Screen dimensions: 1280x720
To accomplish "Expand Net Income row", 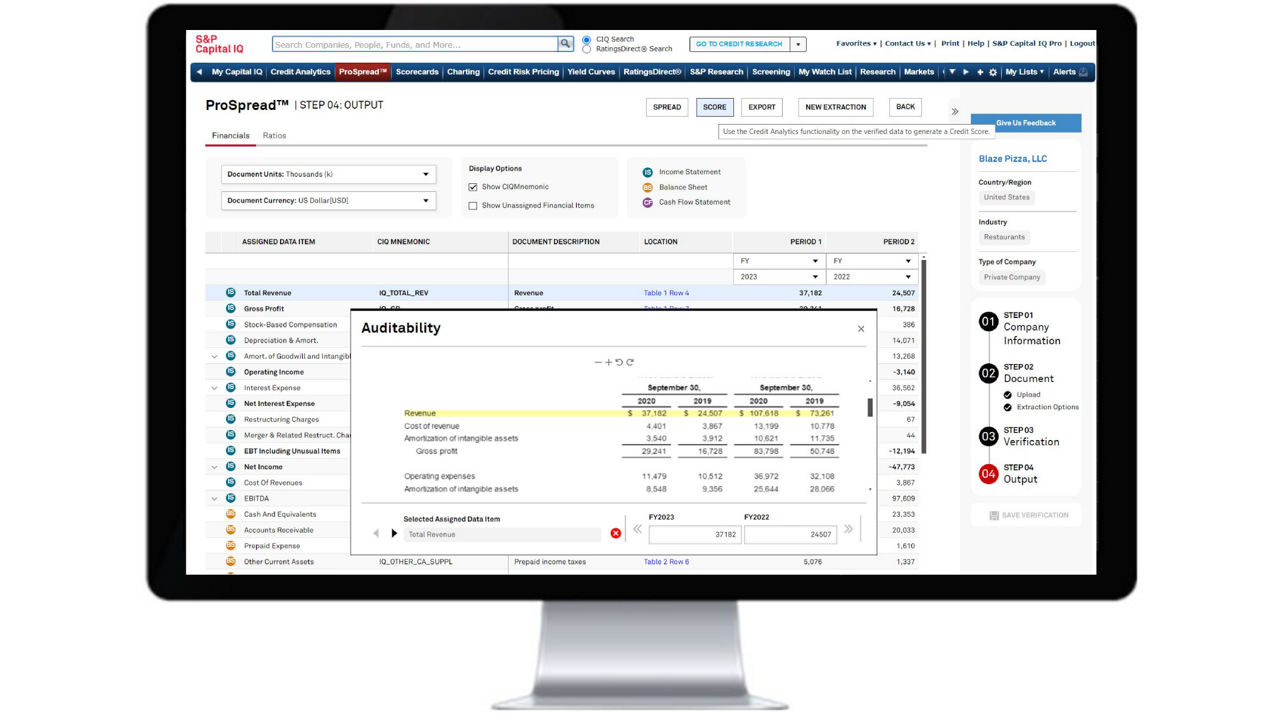I will (214, 467).
